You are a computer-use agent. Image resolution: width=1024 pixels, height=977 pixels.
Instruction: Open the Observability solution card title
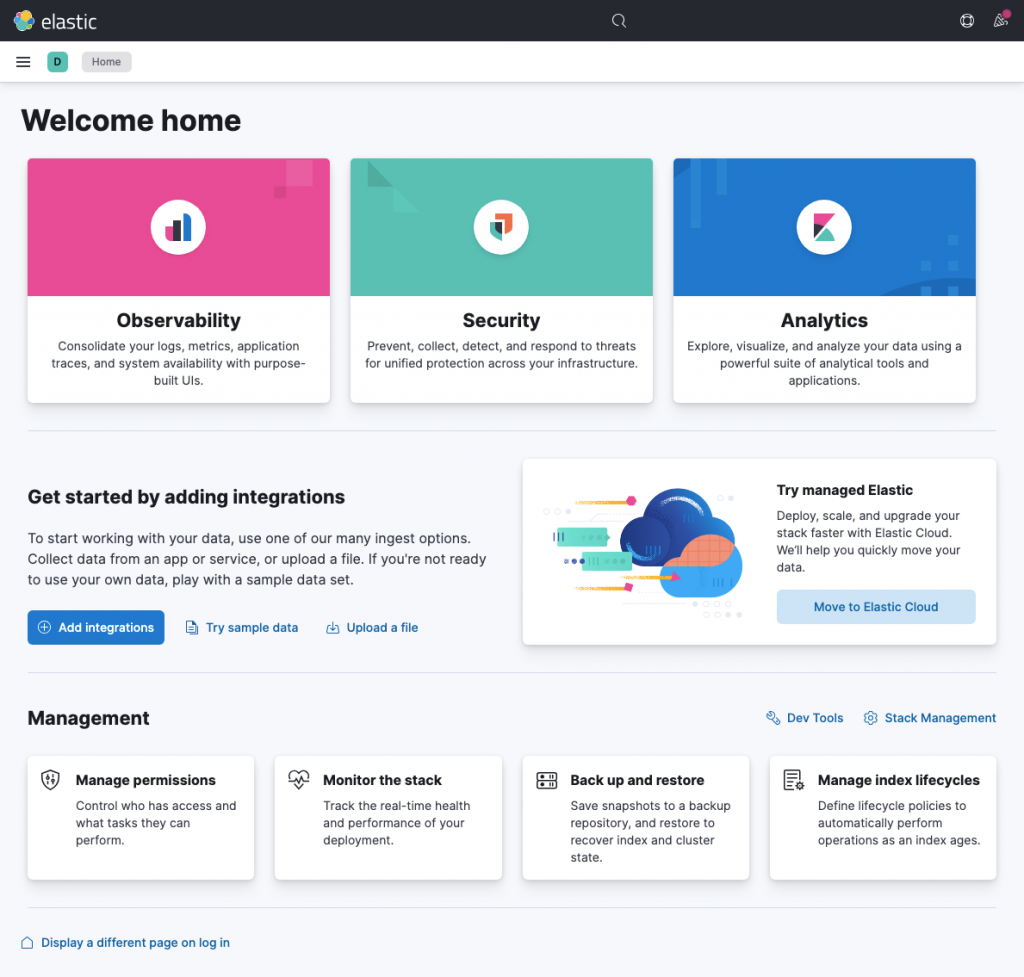coord(178,320)
